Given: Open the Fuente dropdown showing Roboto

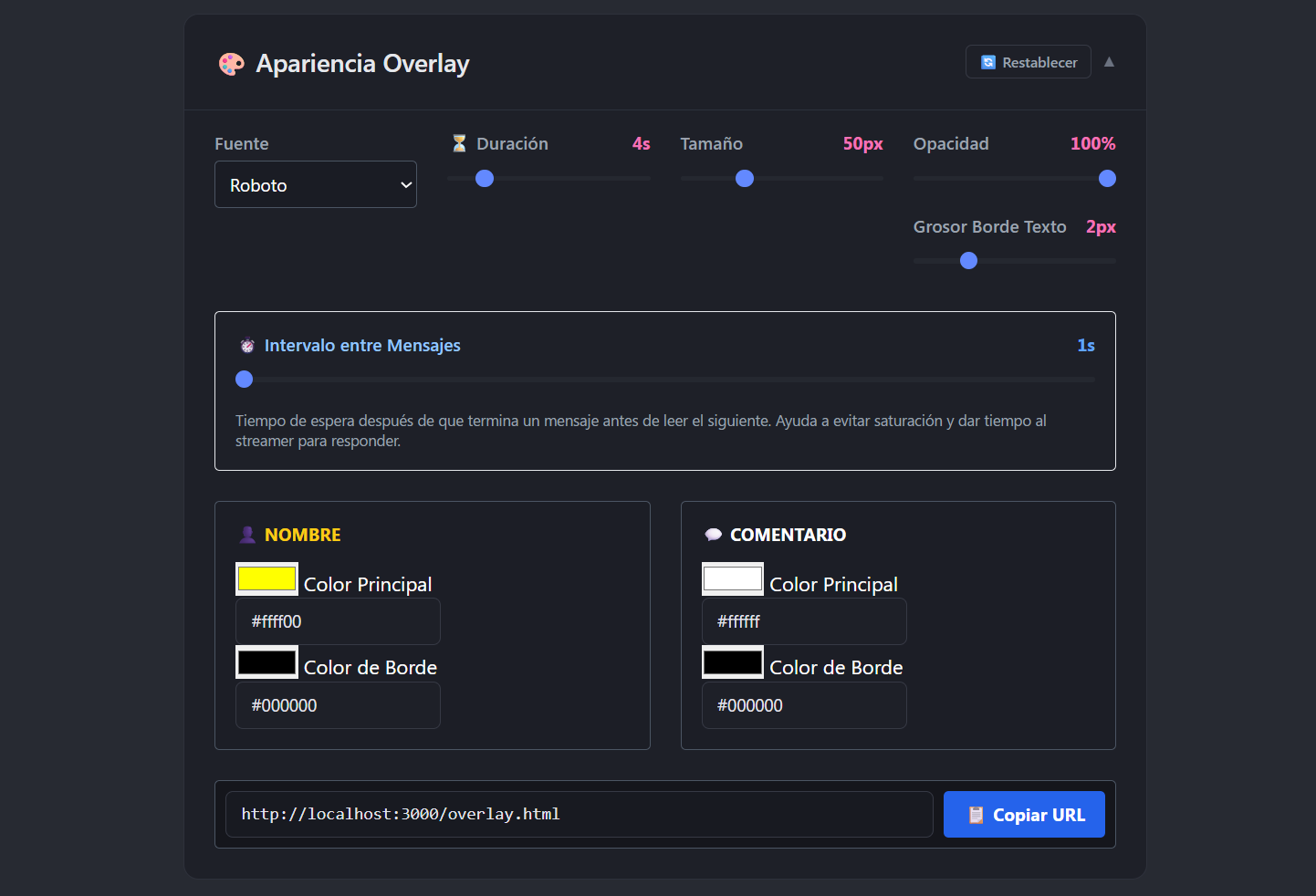Looking at the screenshot, I should click(315, 184).
